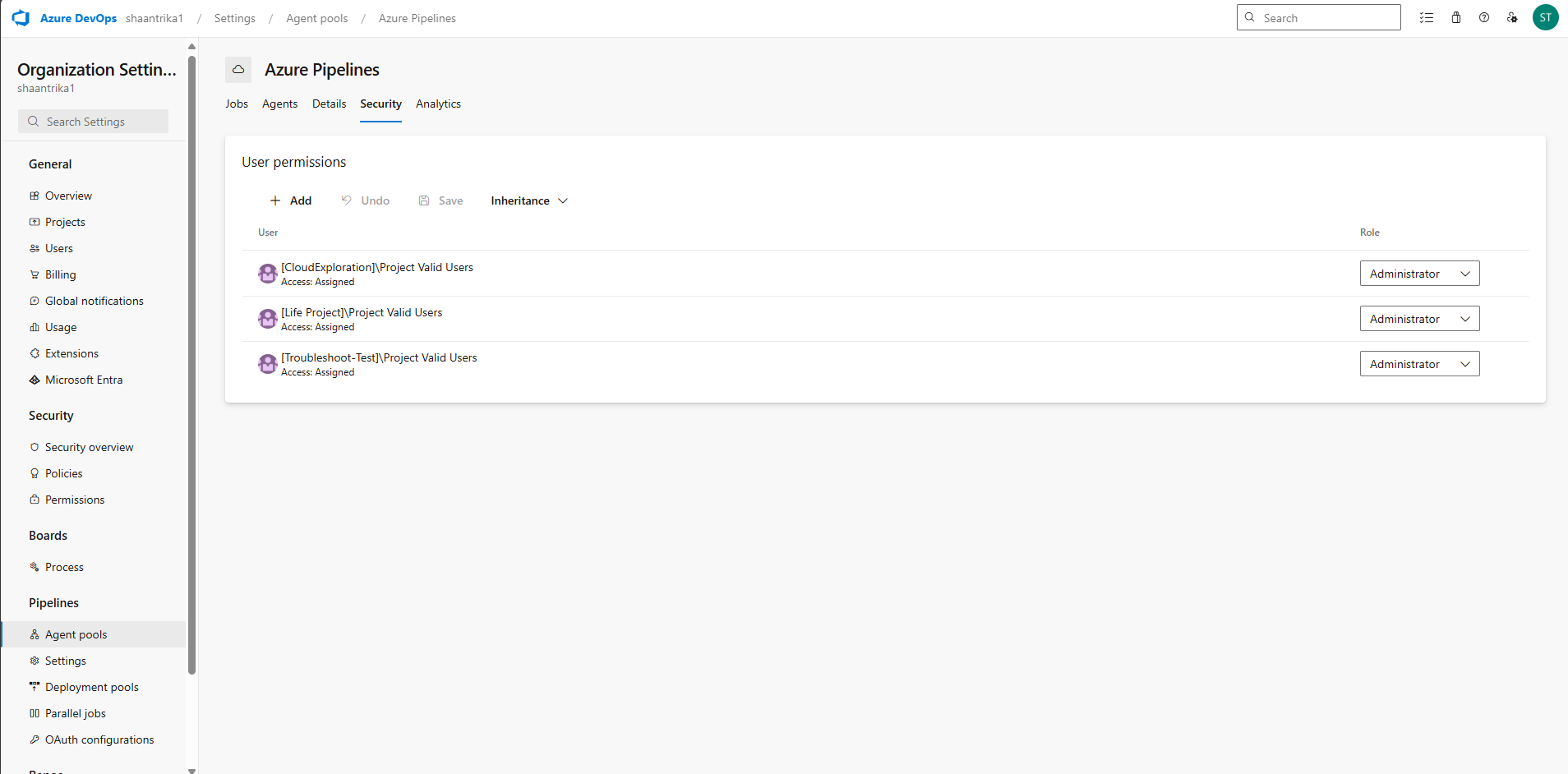Image resolution: width=1568 pixels, height=774 pixels.
Task: Click the Save button
Action: pyautogui.click(x=441, y=200)
